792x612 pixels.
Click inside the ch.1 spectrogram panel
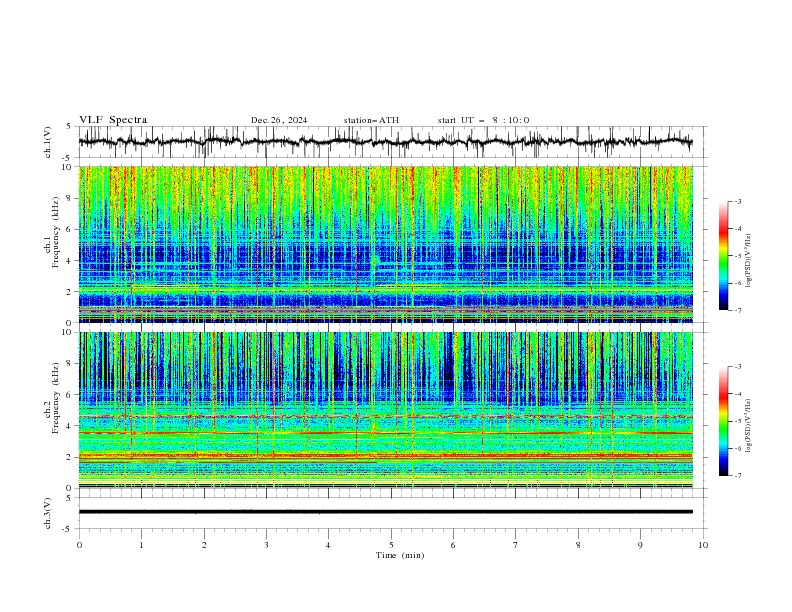tap(385, 244)
